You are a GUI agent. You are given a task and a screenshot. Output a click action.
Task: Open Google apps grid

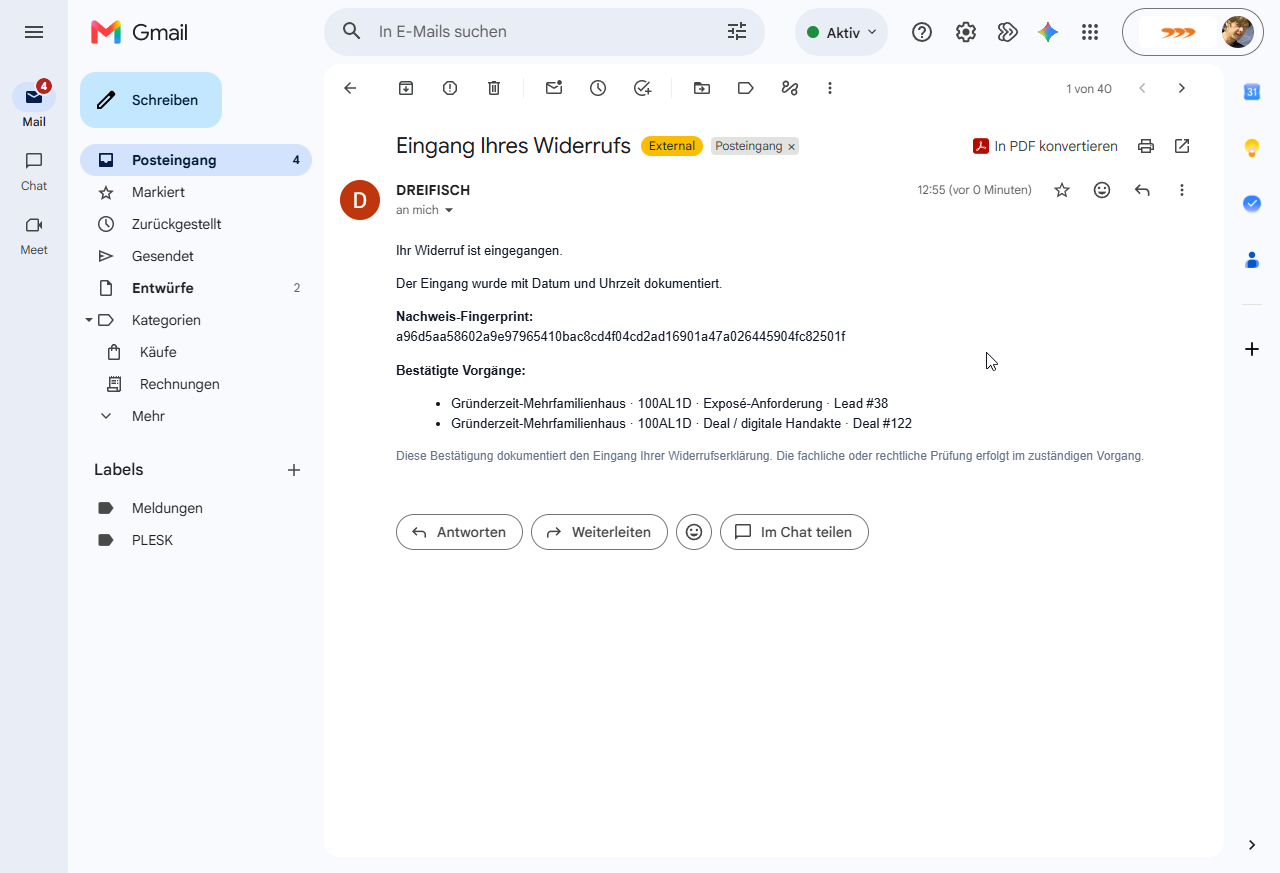[x=1090, y=32]
